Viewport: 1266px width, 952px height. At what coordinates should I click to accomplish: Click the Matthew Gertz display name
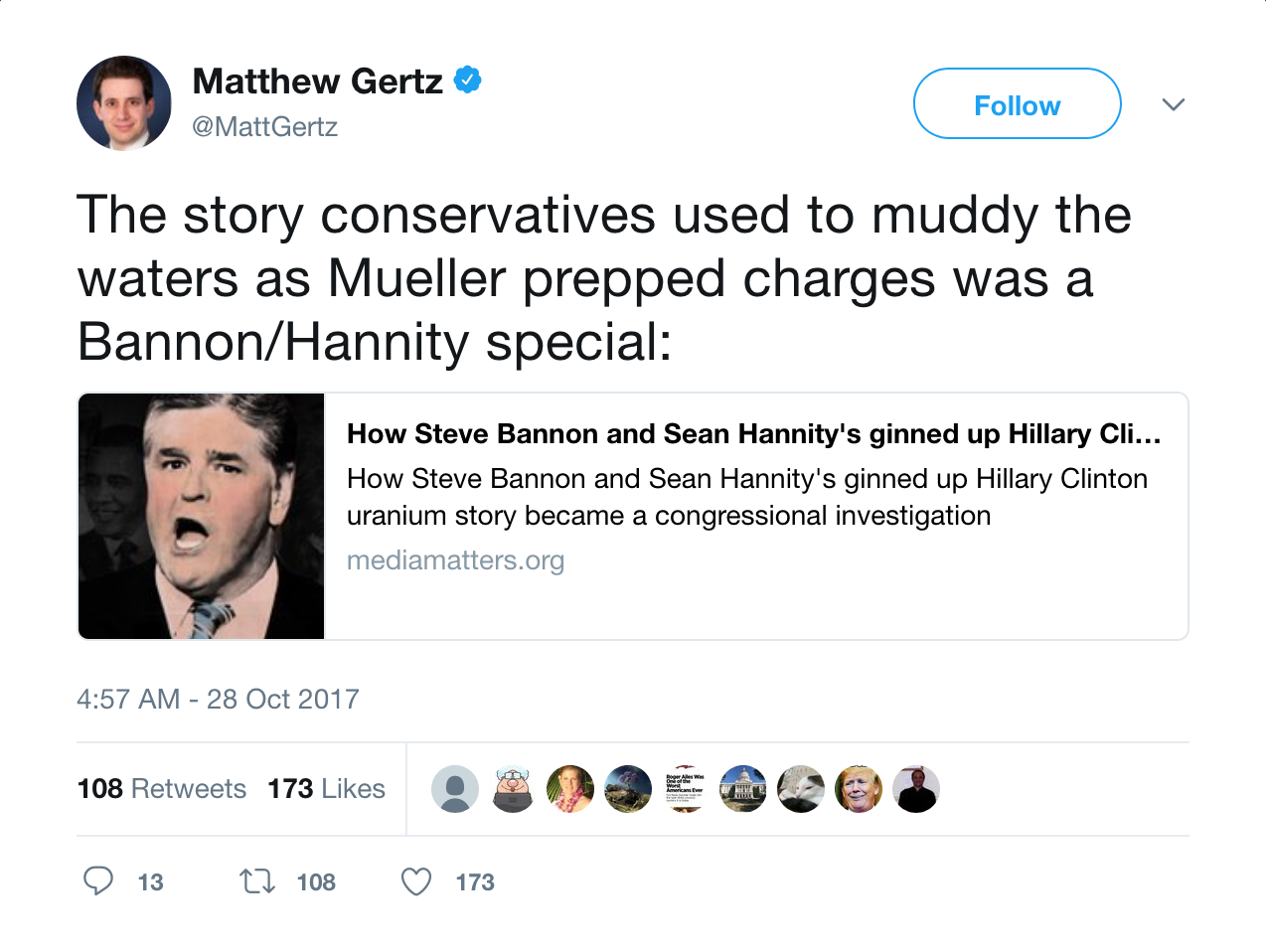317,81
